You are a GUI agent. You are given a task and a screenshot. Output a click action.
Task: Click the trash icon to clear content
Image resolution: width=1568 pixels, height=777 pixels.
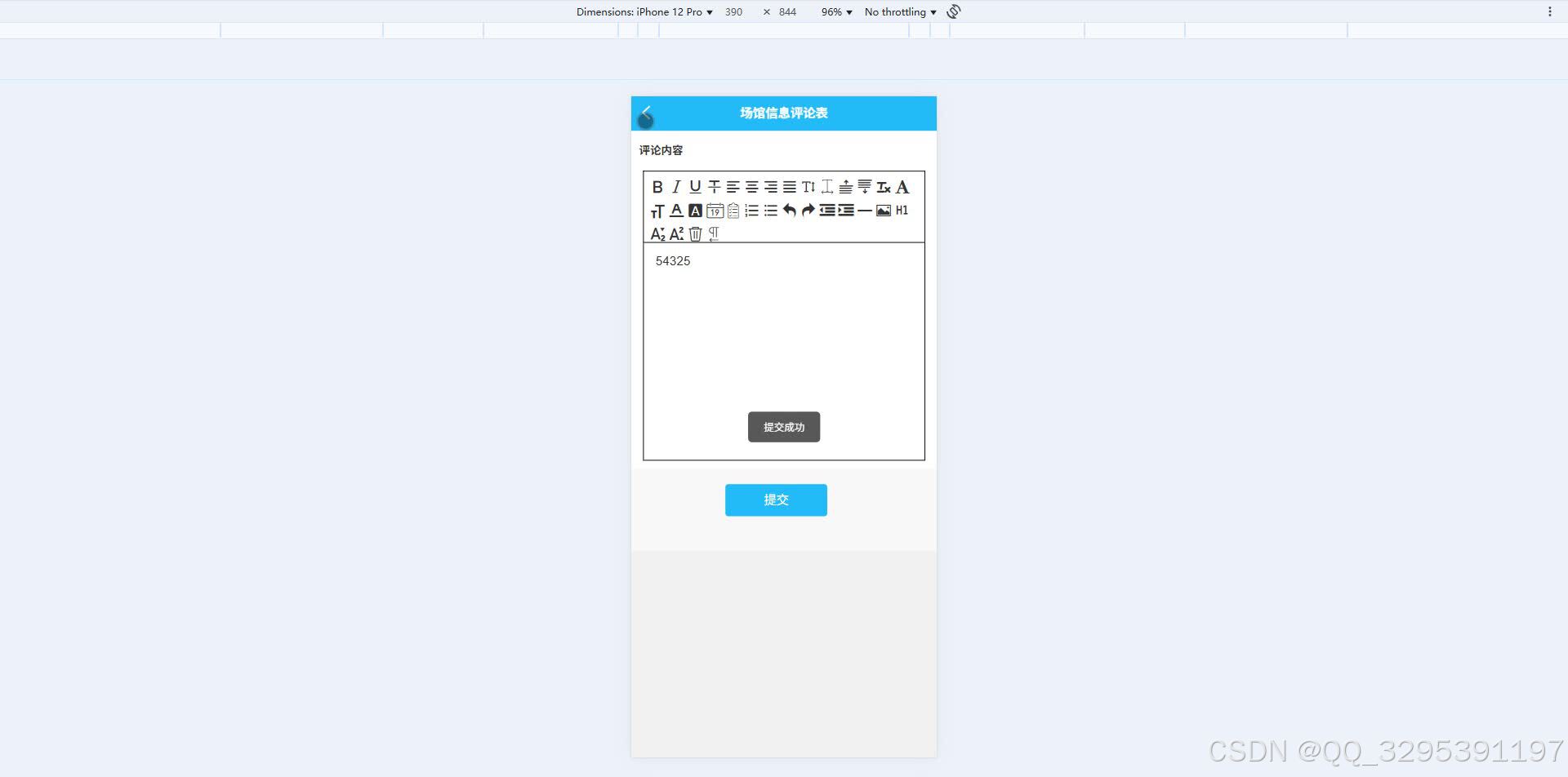pyautogui.click(x=695, y=234)
